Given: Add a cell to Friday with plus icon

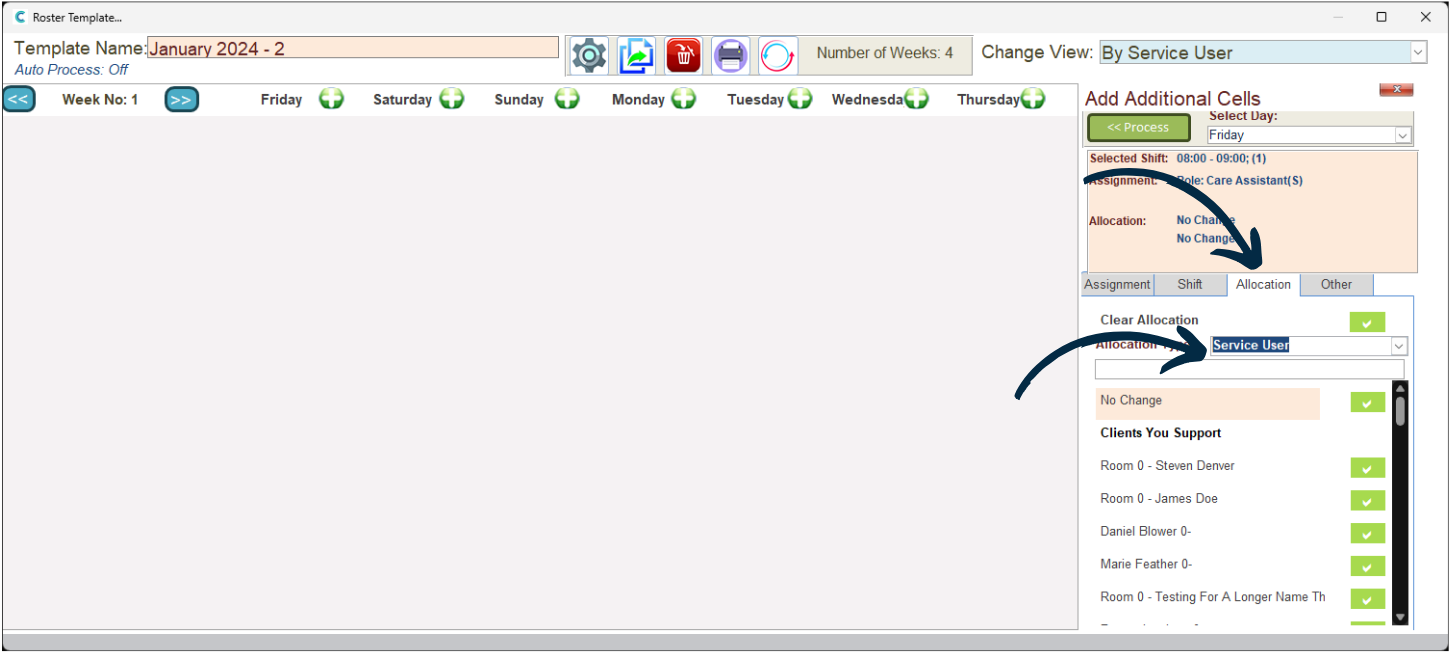Looking at the screenshot, I should (331, 99).
